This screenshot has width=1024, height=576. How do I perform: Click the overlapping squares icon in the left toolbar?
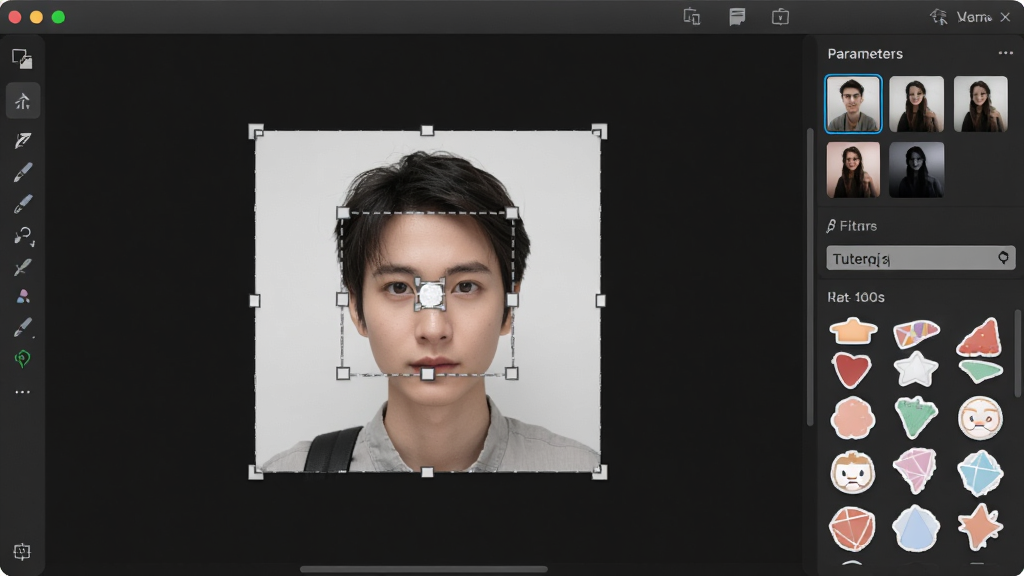click(22, 59)
